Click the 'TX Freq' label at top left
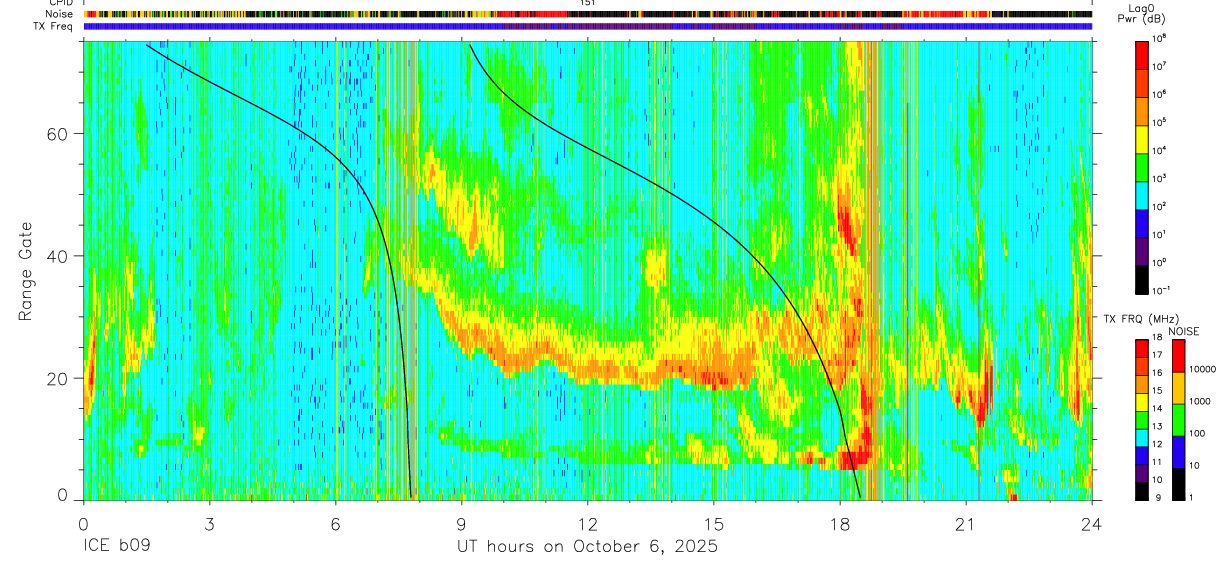This screenshot has height=567, width=1228. click(x=53, y=26)
